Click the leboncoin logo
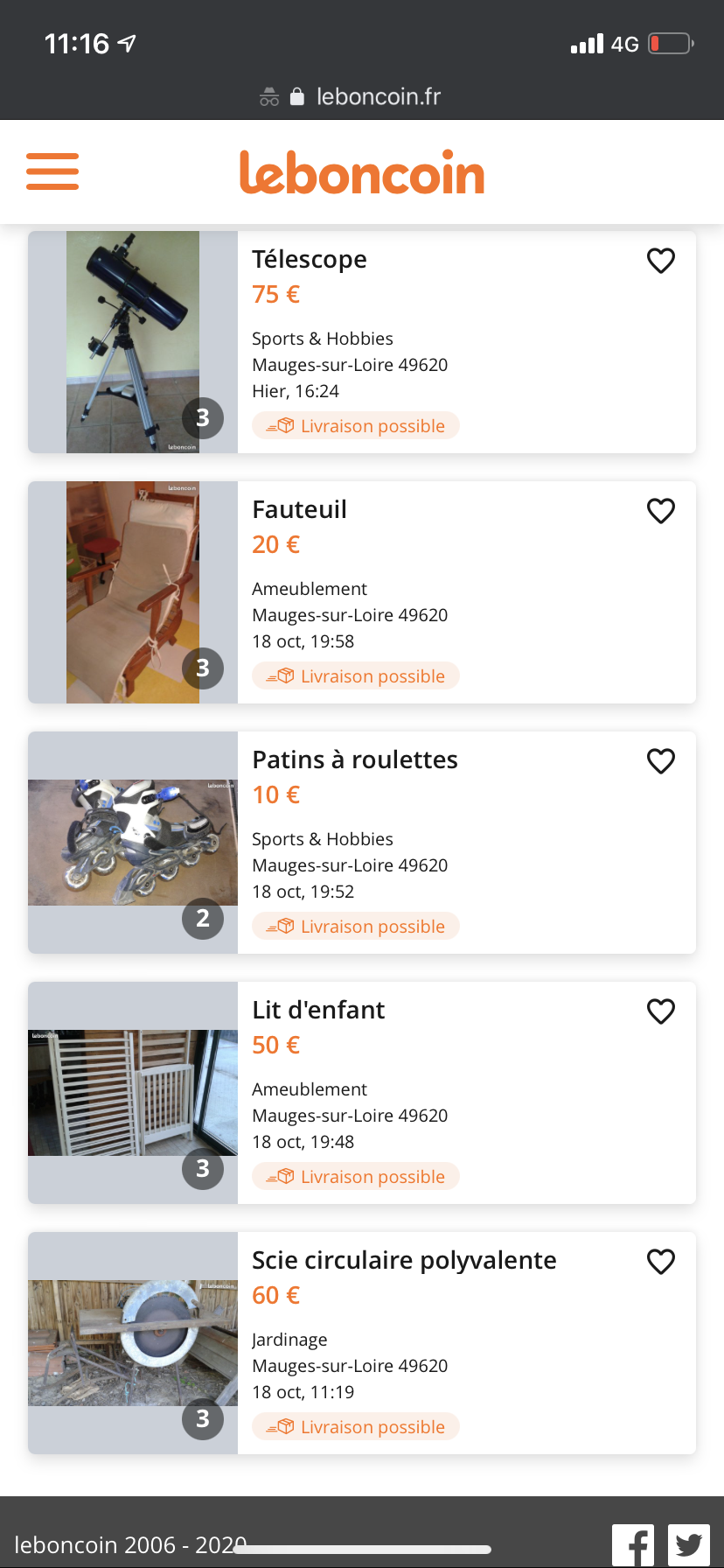 362,172
